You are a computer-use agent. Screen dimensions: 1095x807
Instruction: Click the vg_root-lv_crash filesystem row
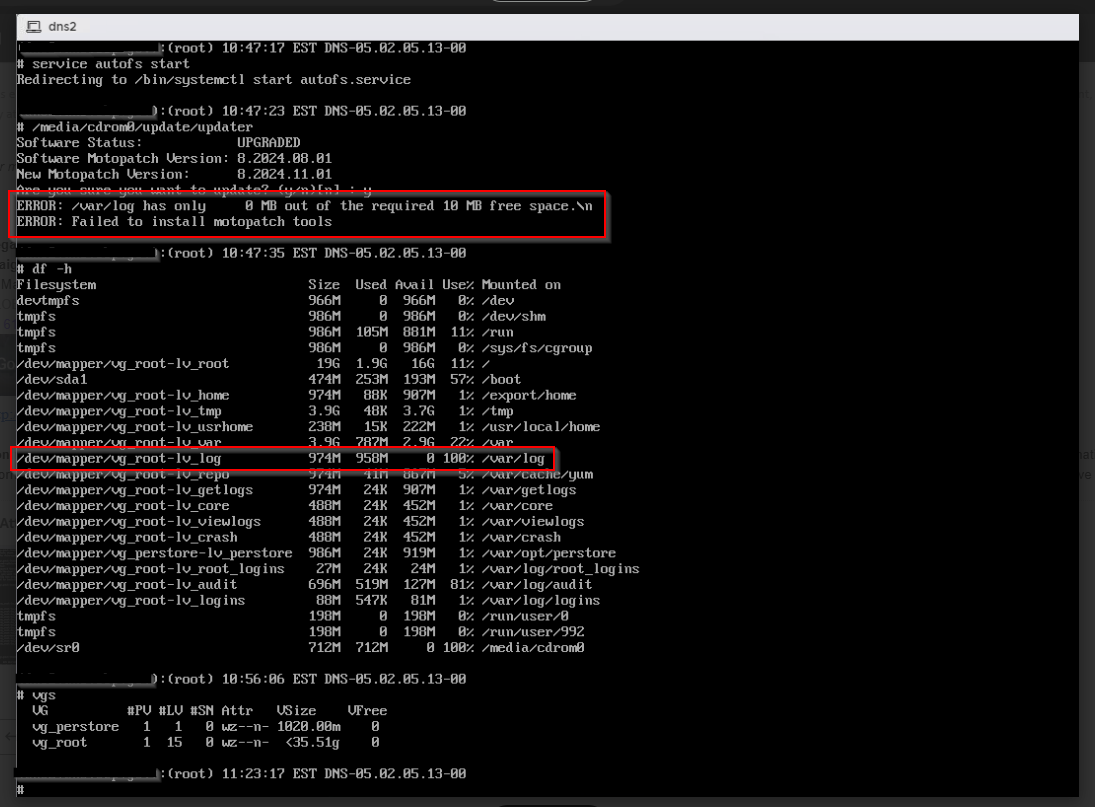pyautogui.click(x=289, y=538)
